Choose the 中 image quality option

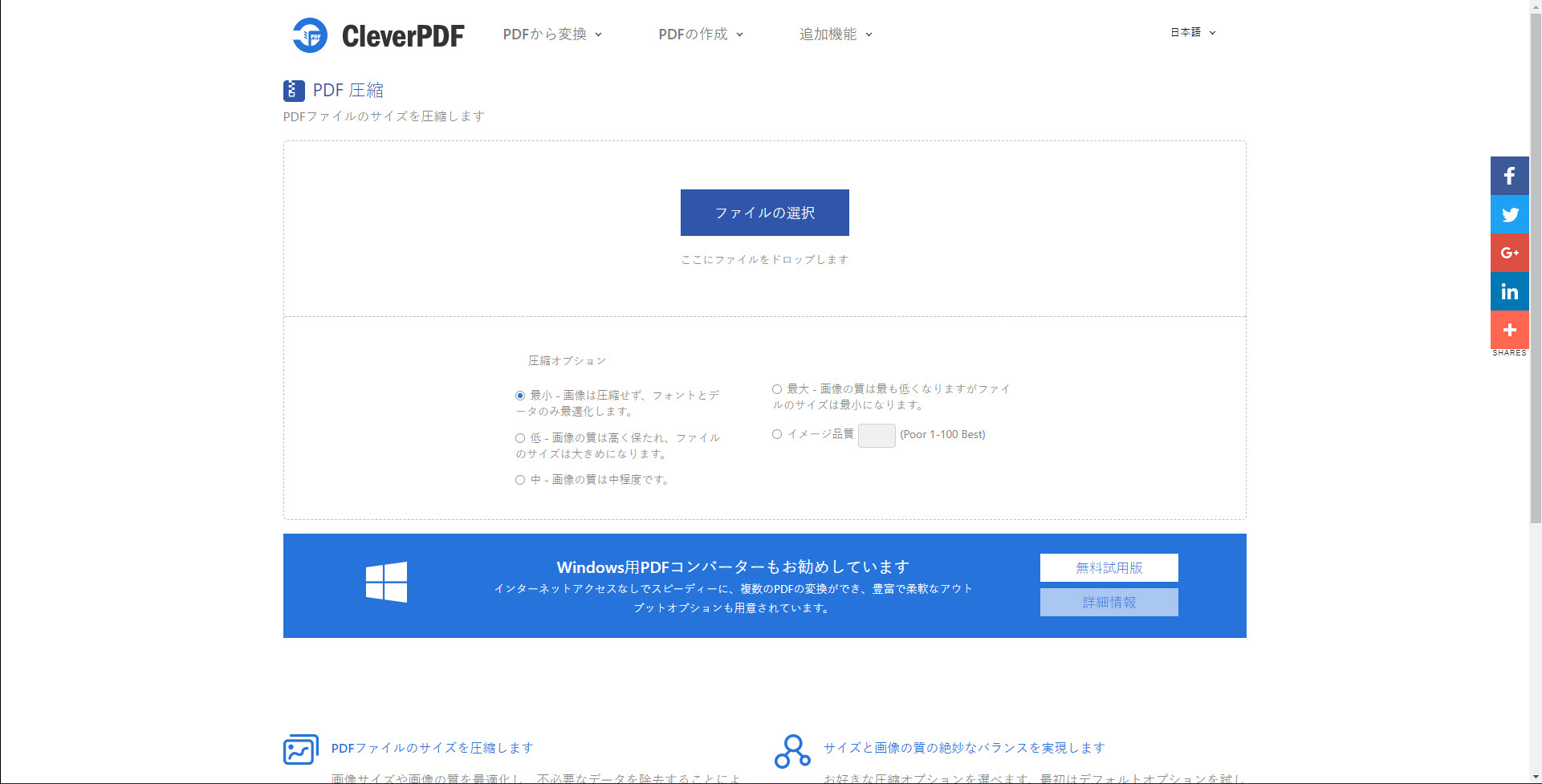click(520, 480)
